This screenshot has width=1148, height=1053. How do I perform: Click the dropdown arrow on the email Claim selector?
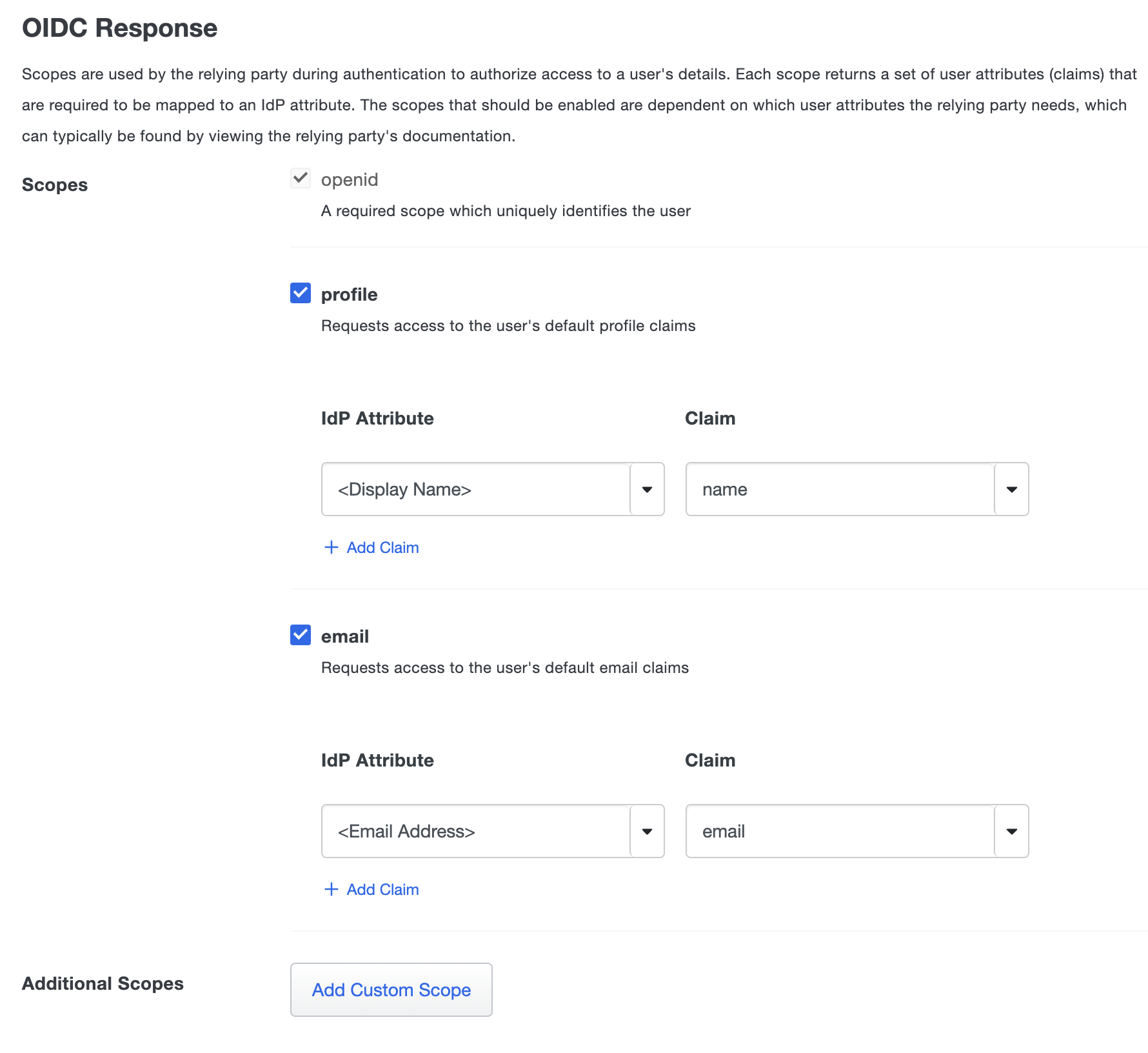tap(1011, 831)
